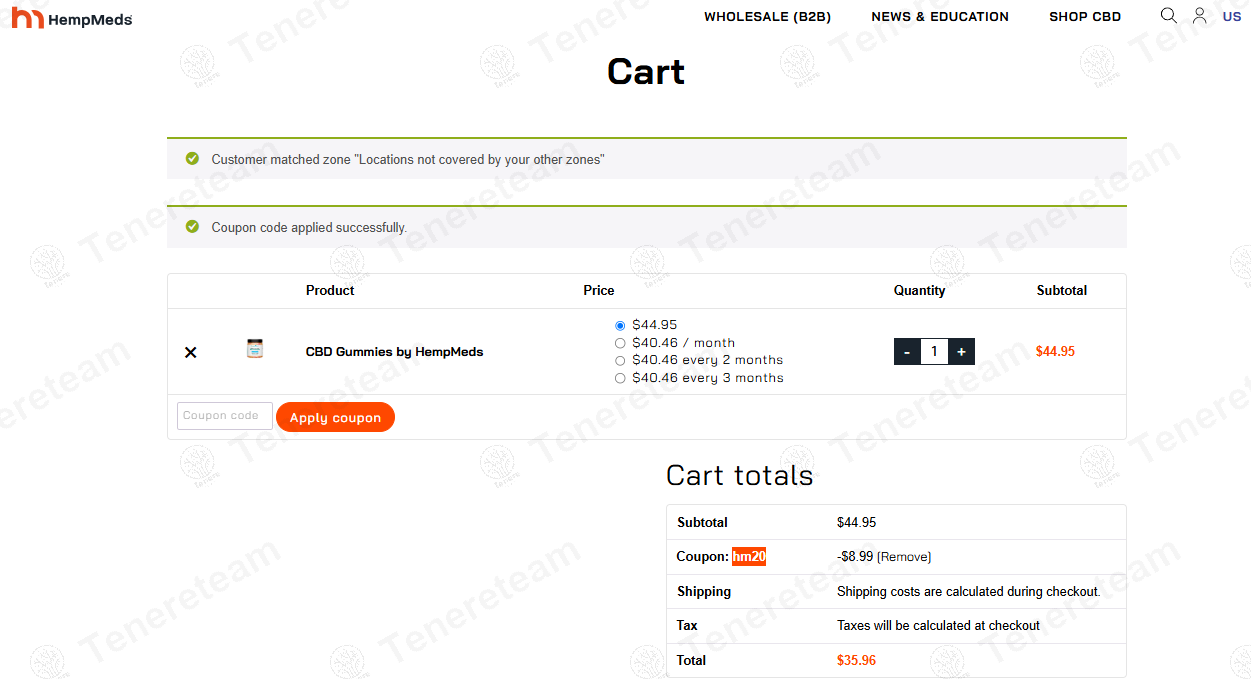Click the Cart totals heading

click(x=740, y=475)
